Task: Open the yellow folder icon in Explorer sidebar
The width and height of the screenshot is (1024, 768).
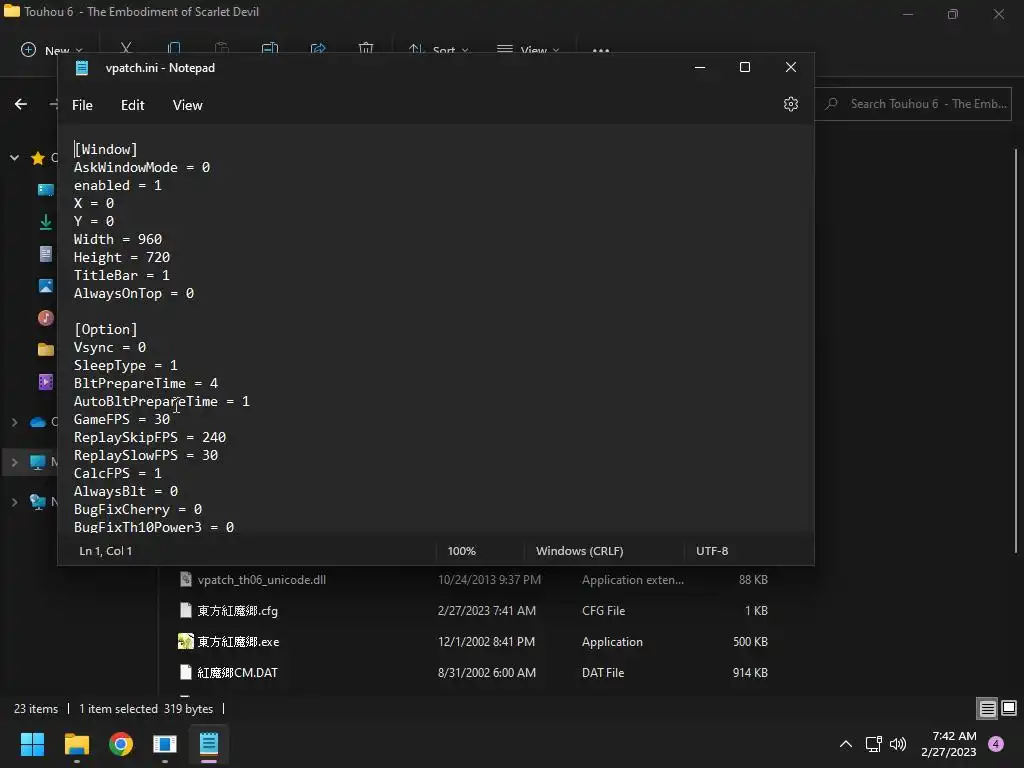Action: (x=46, y=349)
